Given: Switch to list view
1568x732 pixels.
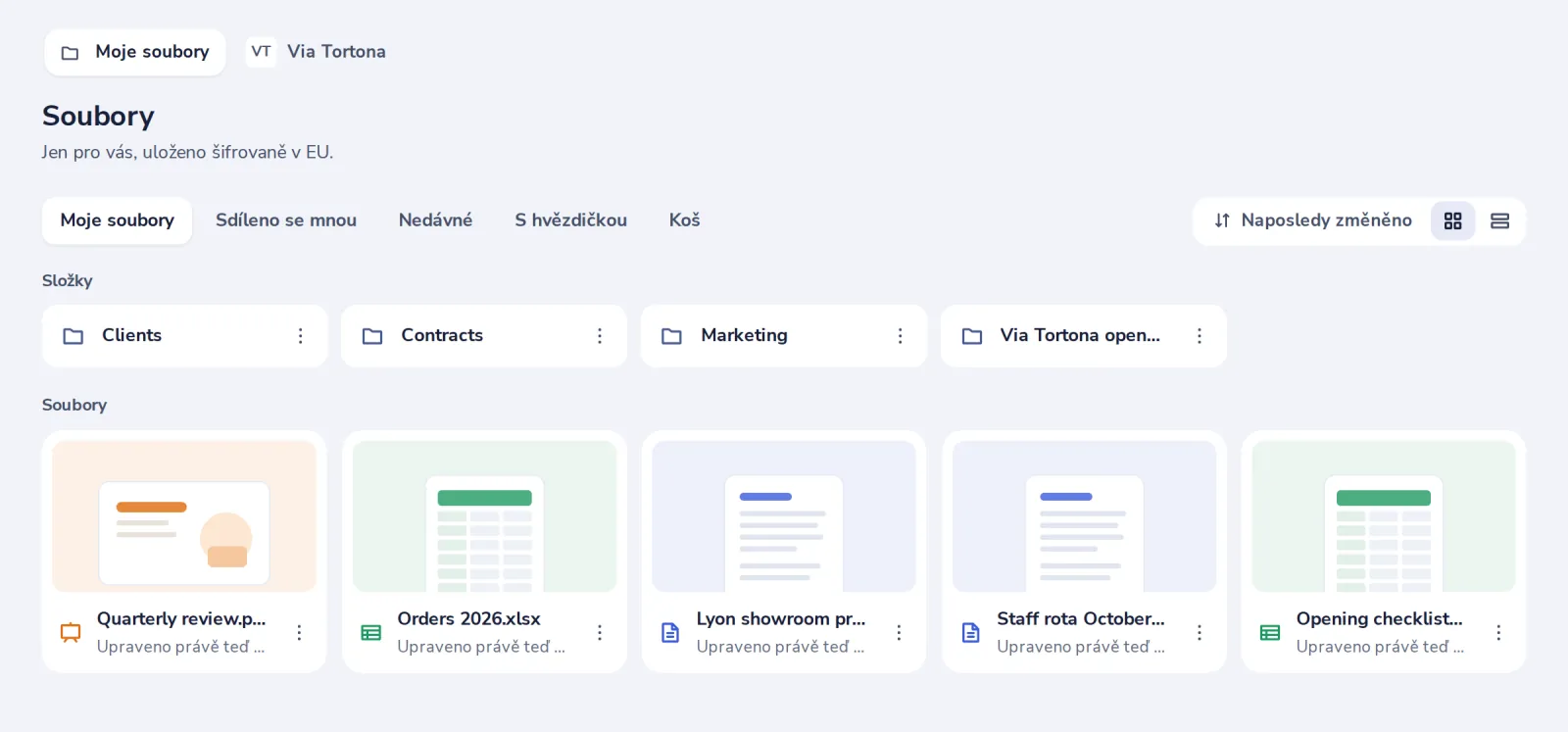Looking at the screenshot, I should click(1499, 221).
